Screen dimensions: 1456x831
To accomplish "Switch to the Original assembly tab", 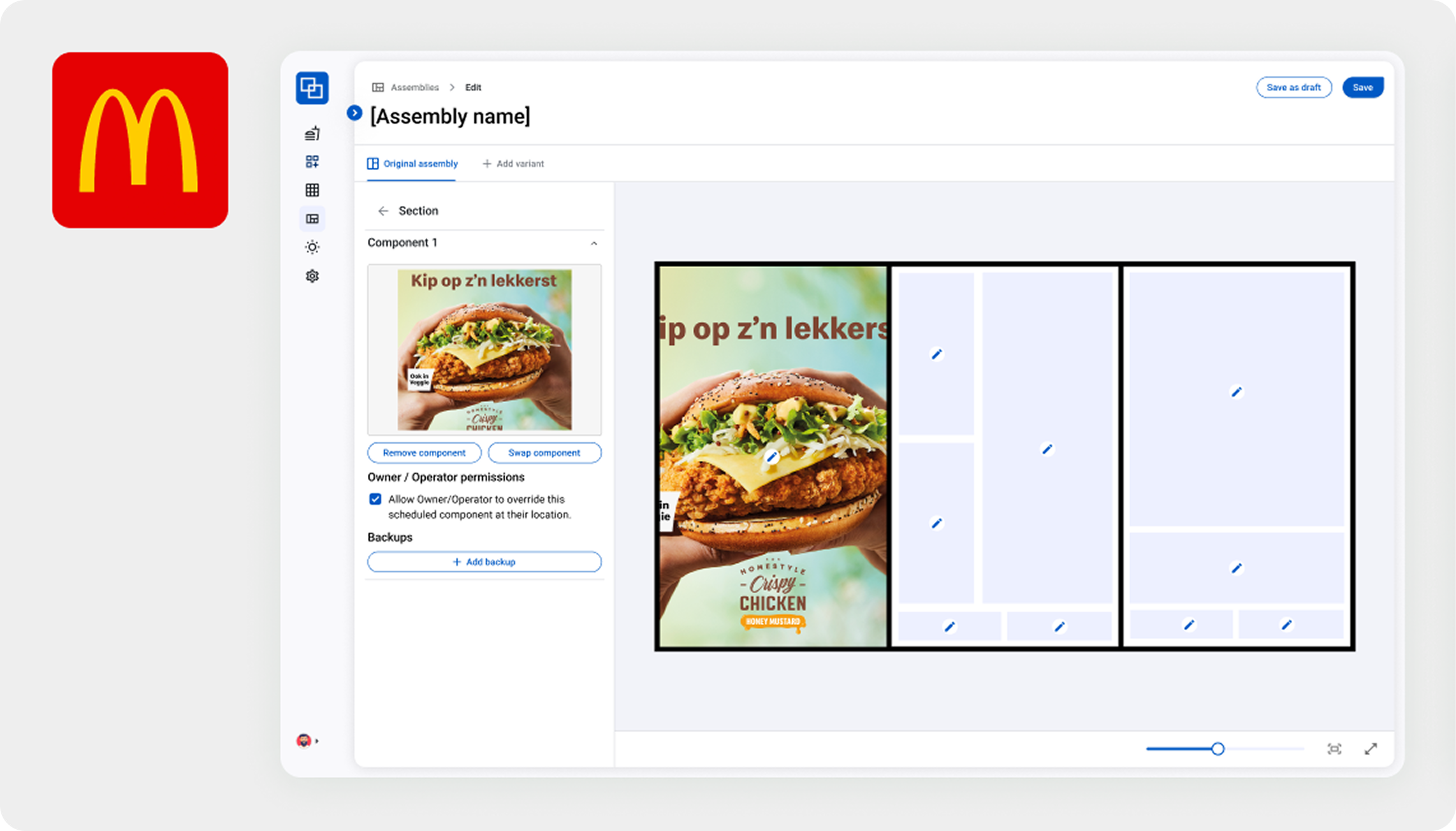I will 412,164.
